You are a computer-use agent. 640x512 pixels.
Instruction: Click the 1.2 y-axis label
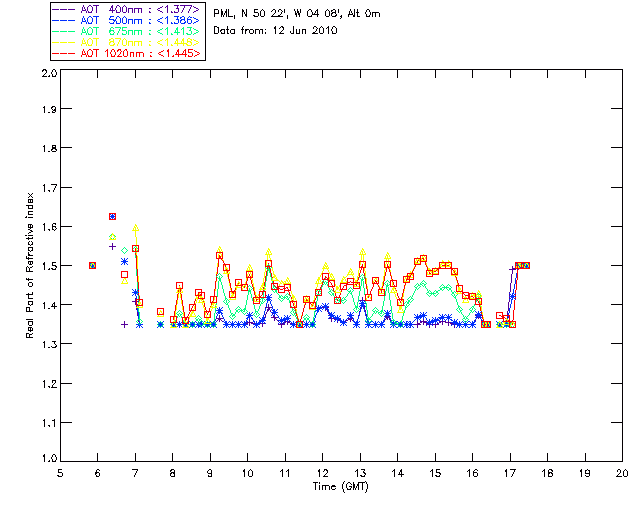point(49,383)
